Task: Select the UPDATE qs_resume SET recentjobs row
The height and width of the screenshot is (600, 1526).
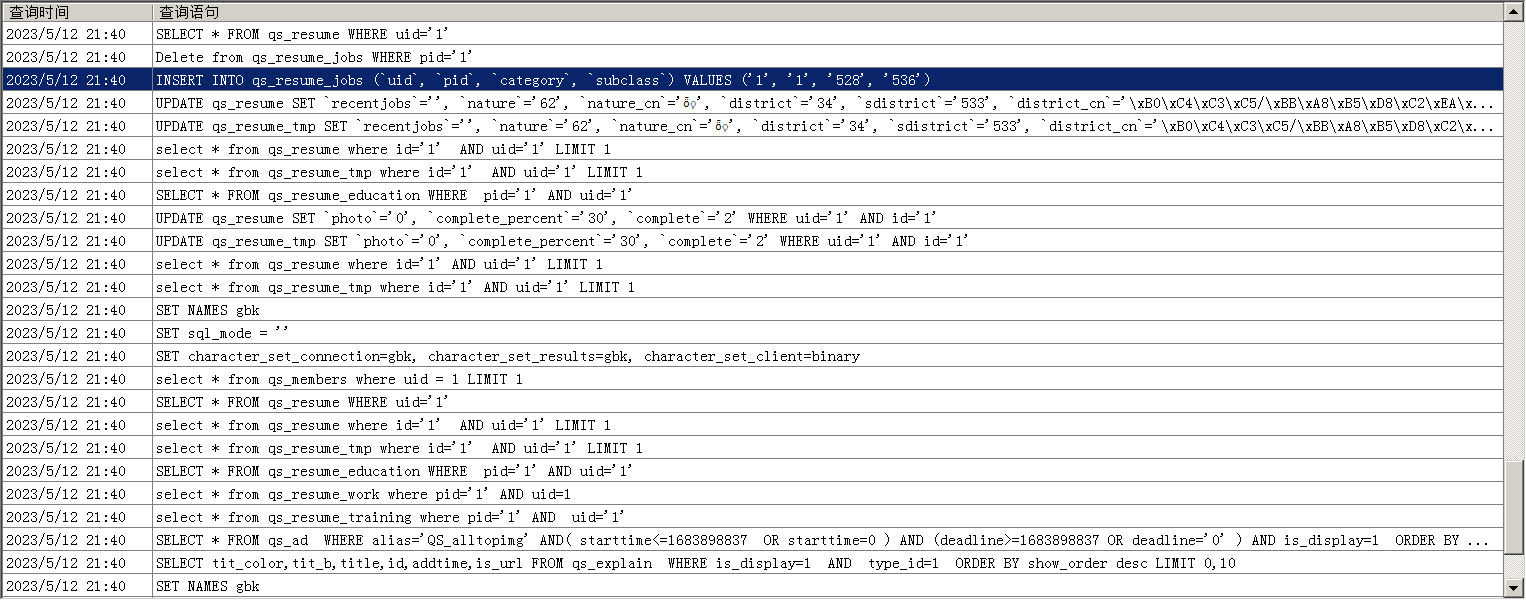Action: pyautogui.click(x=824, y=103)
